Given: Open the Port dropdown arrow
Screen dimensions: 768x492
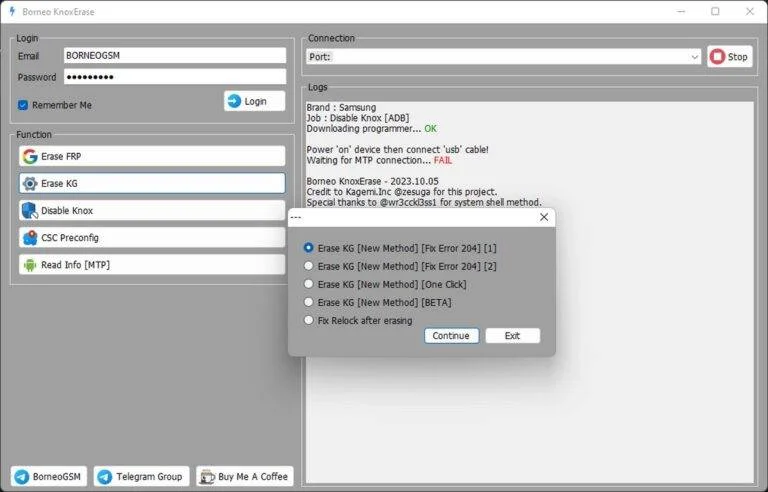Looking at the screenshot, I should click(695, 57).
